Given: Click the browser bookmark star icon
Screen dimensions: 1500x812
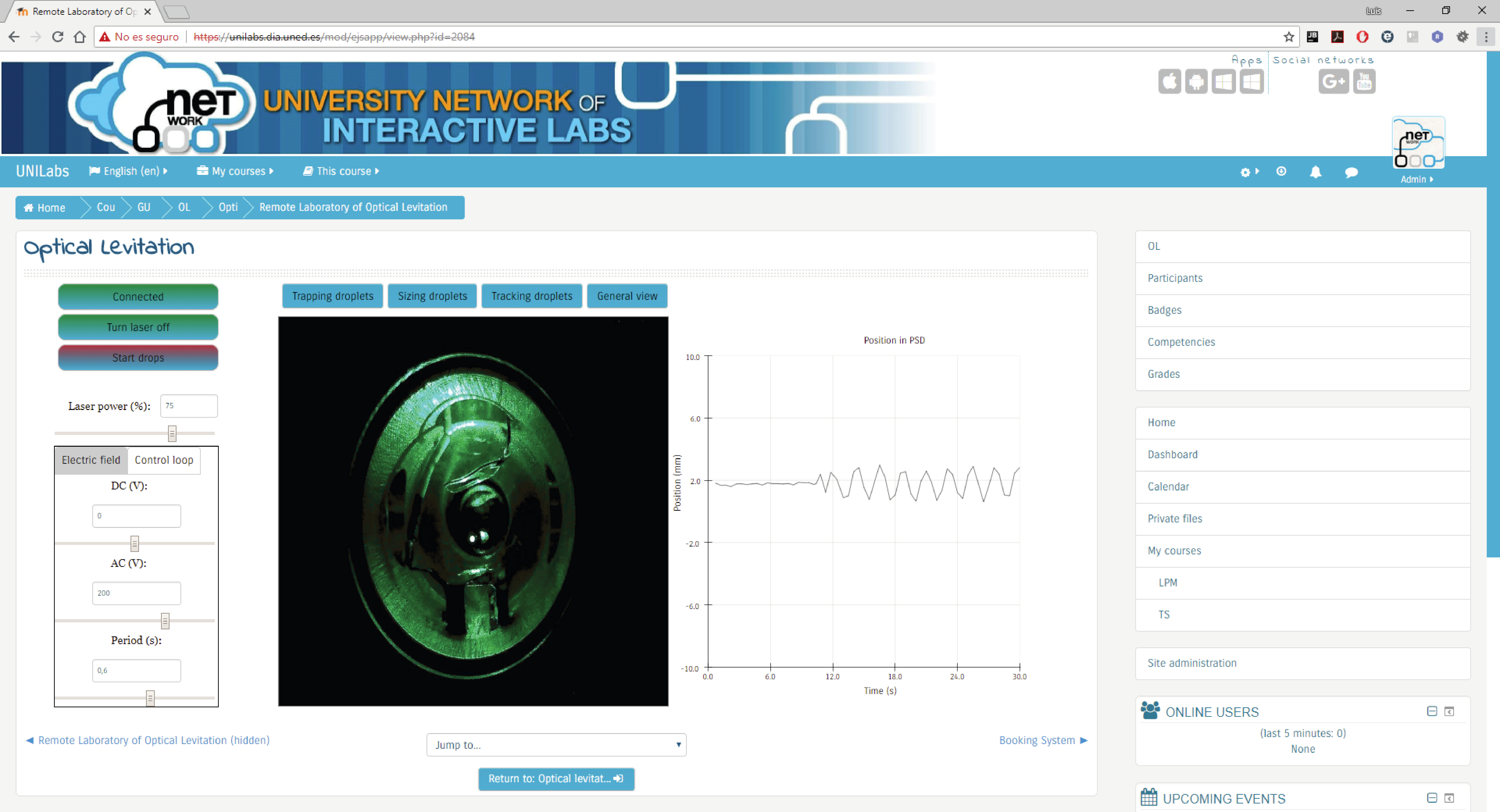Looking at the screenshot, I should (1289, 37).
